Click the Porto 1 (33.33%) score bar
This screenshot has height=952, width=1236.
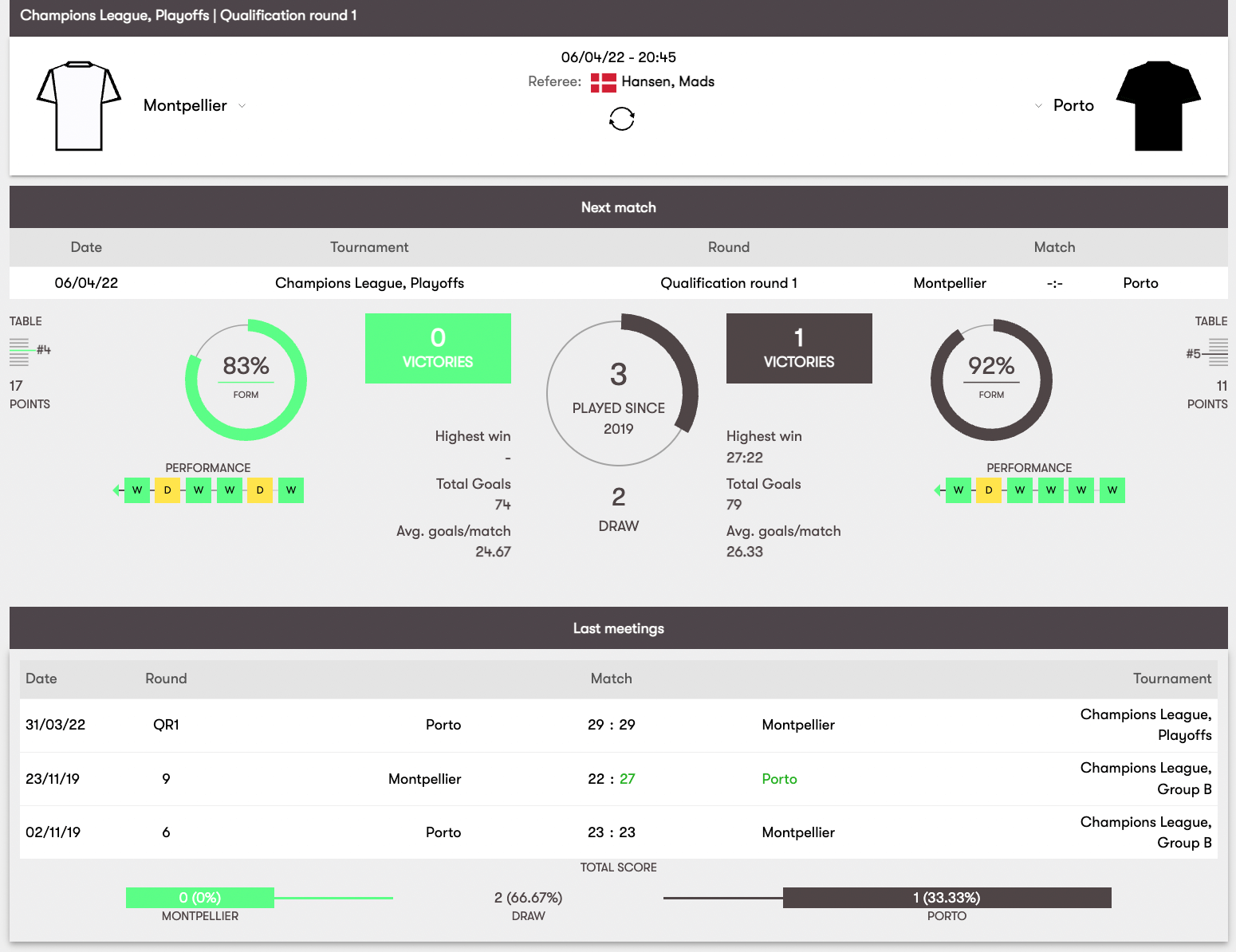(947, 898)
